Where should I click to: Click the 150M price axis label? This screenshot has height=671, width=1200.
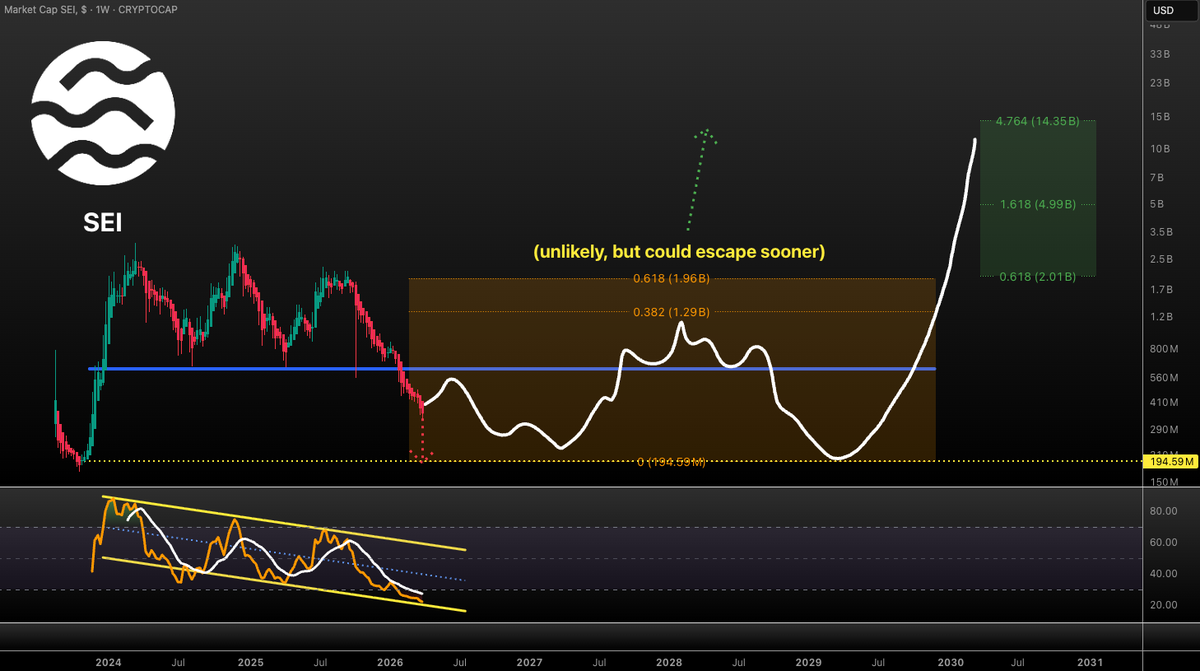coord(1164,482)
